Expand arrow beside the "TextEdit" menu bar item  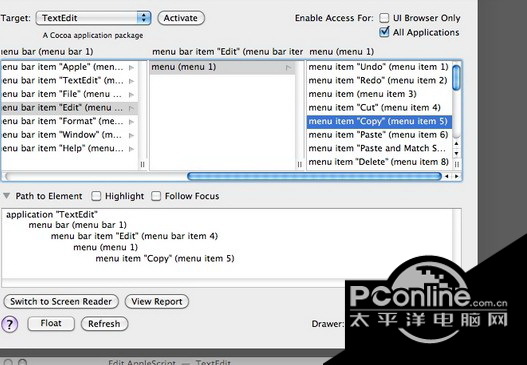[x=131, y=81]
